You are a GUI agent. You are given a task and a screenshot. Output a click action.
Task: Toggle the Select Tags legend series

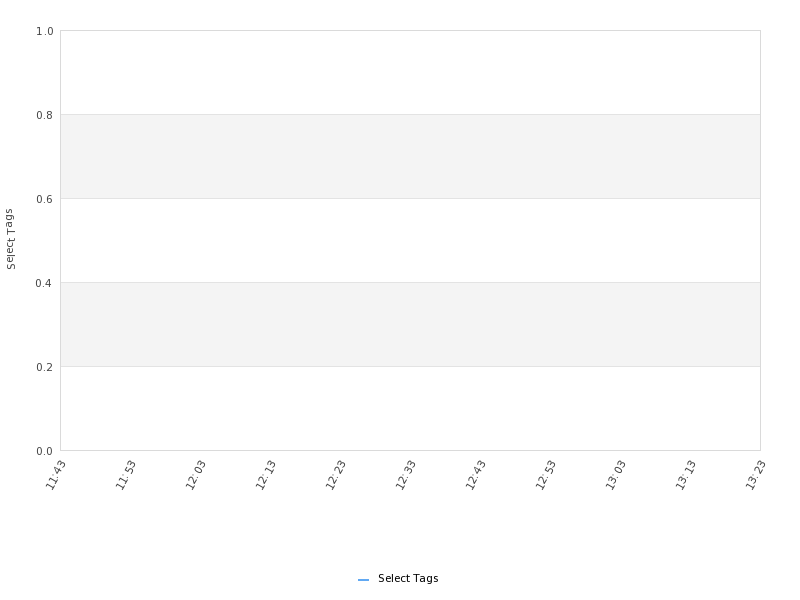[408, 579]
